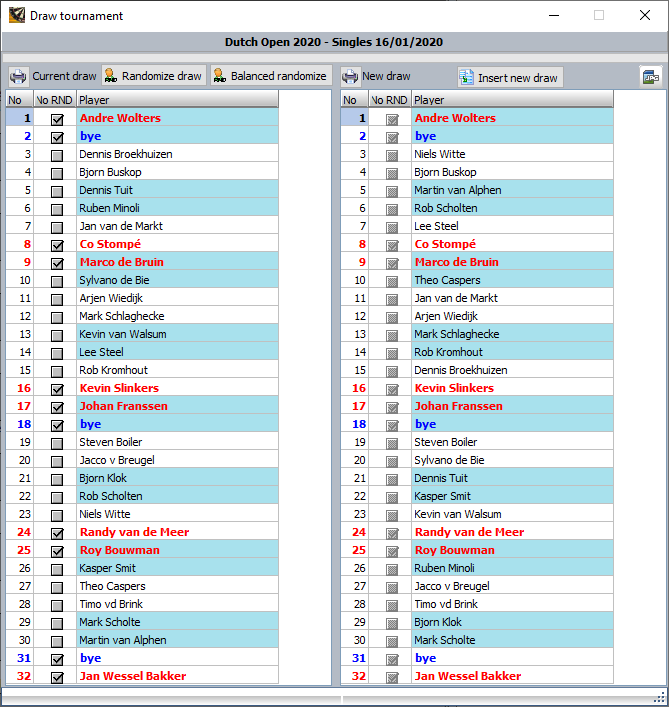Click the Balanced randomize button
The width and height of the screenshot is (669, 707).
point(270,76)
